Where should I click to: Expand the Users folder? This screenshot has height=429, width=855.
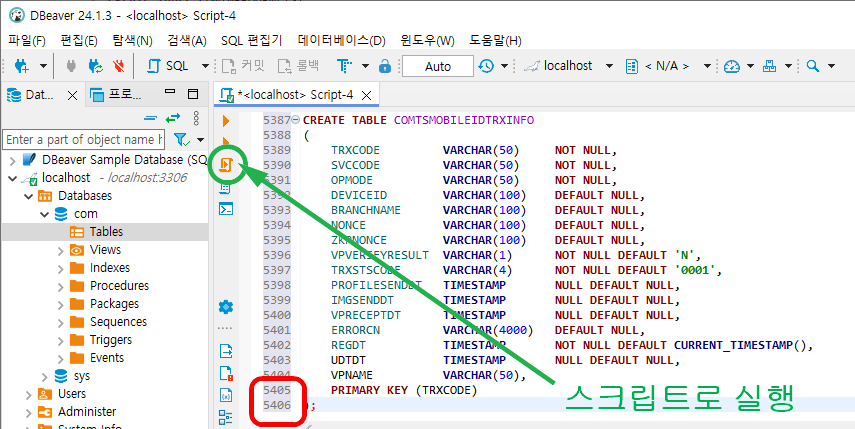[28, 394]
